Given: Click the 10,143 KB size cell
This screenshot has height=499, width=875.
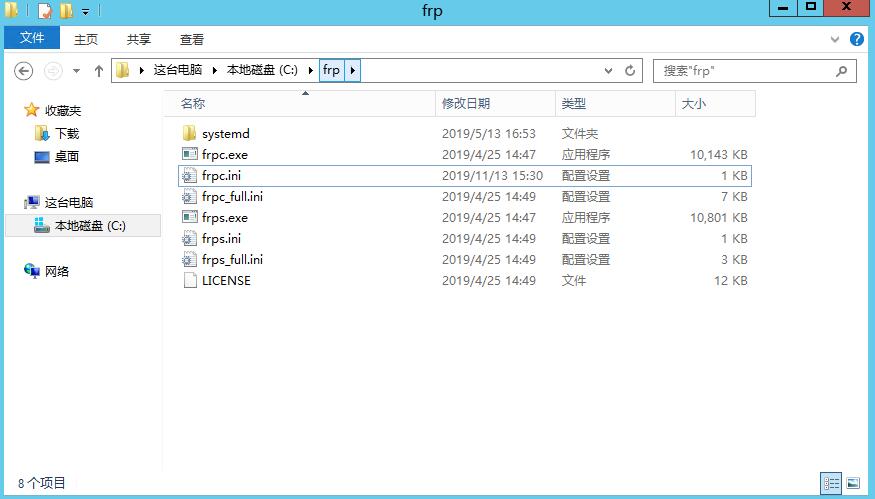Looking at the screenshot, I should click(719, 155).
